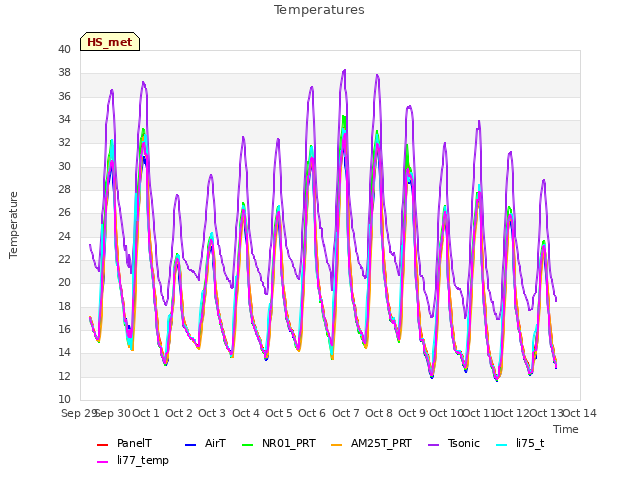The width and height of the screenshot is (640, 480).
Task: Click the Tsonic legend label
Action: pyautogui.click(x=464, y=443)
